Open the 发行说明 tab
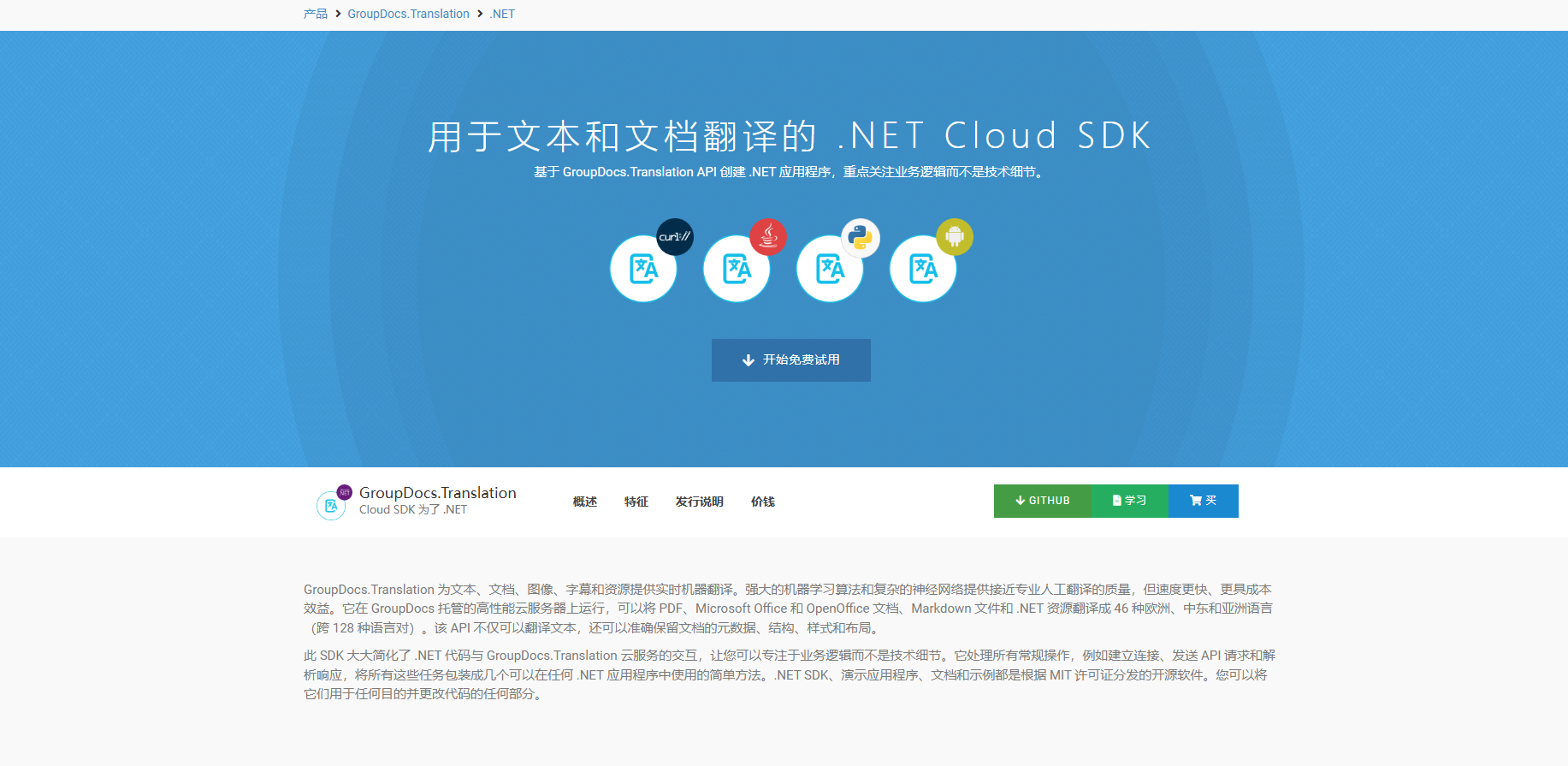Screen dimensions: 1568x766 click(x=700, y=502)
